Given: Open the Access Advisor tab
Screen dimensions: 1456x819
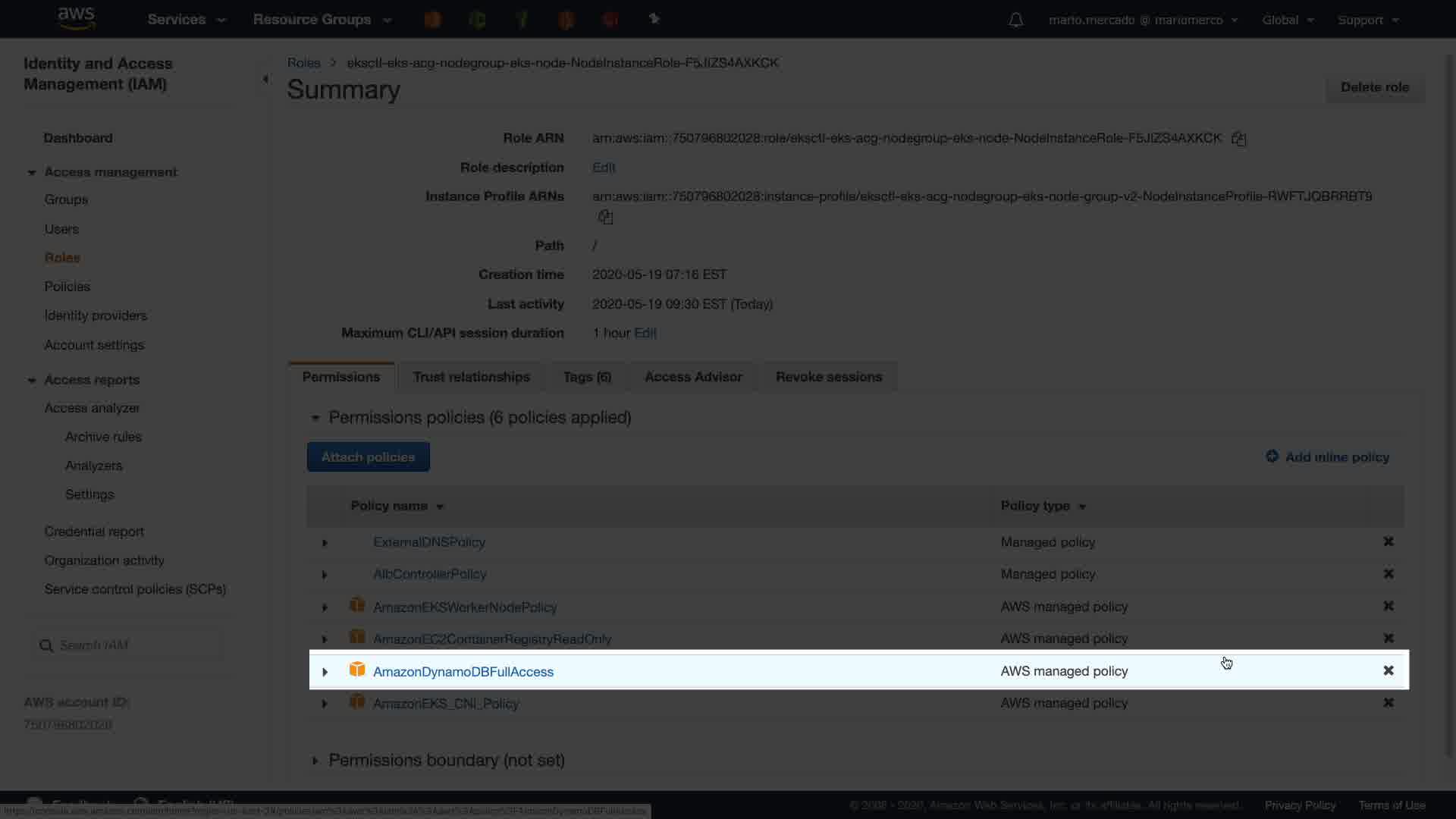Looking at the screenshot, I should 692,377.
